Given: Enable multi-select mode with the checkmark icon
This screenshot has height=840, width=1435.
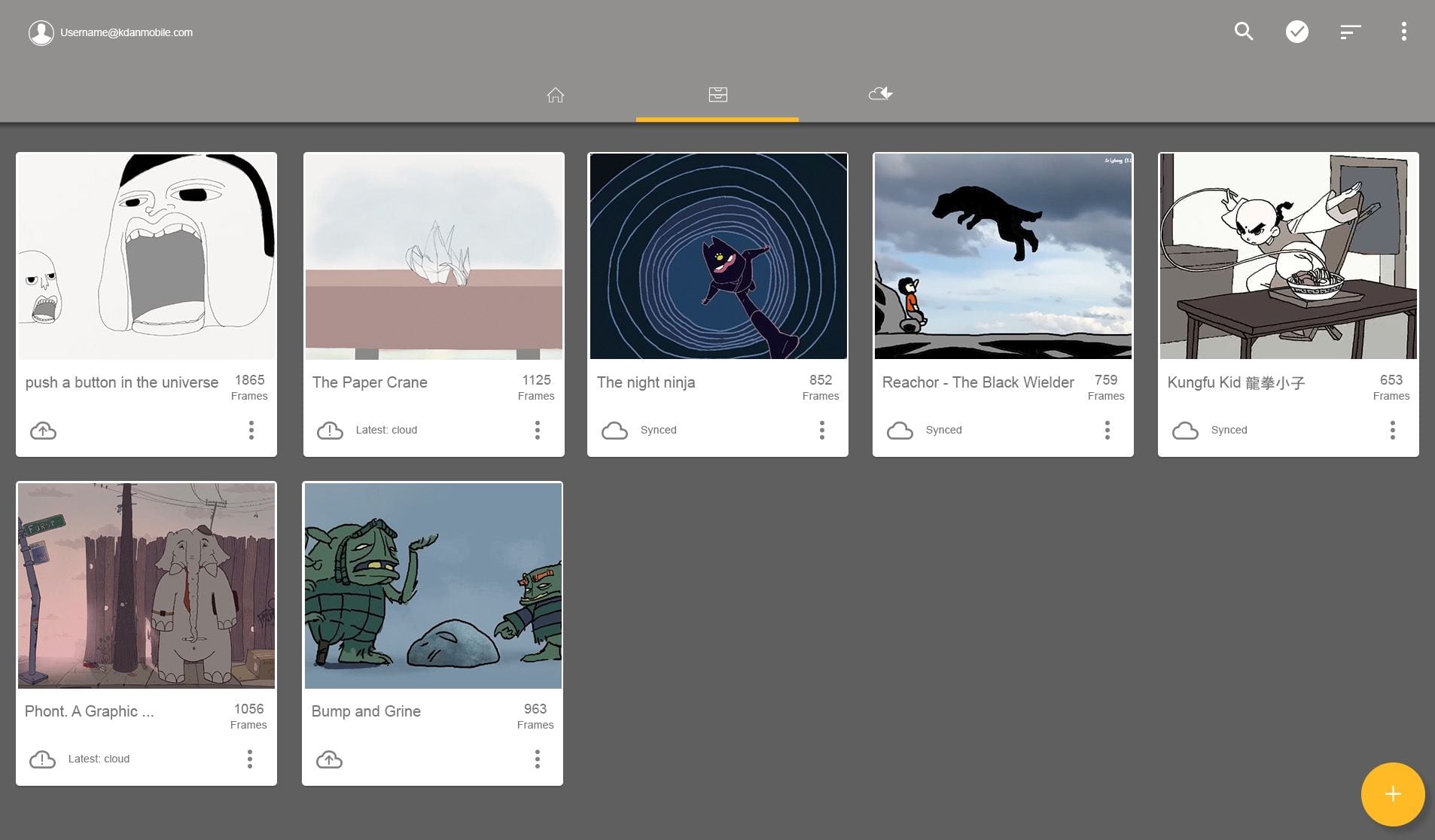Looking at the screenshot, I should pos(1296,32).
